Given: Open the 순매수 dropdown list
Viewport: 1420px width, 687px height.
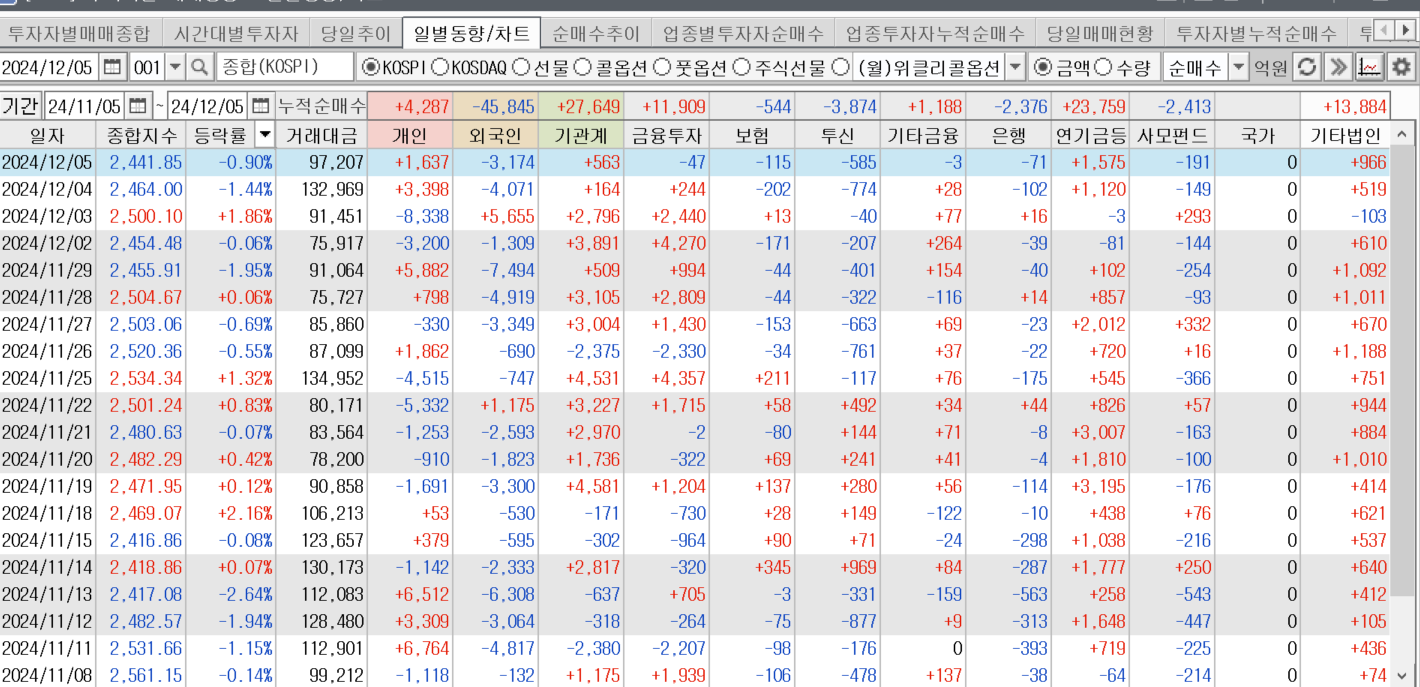Looking at the screenshot, I should click(x=1238, y=68).
